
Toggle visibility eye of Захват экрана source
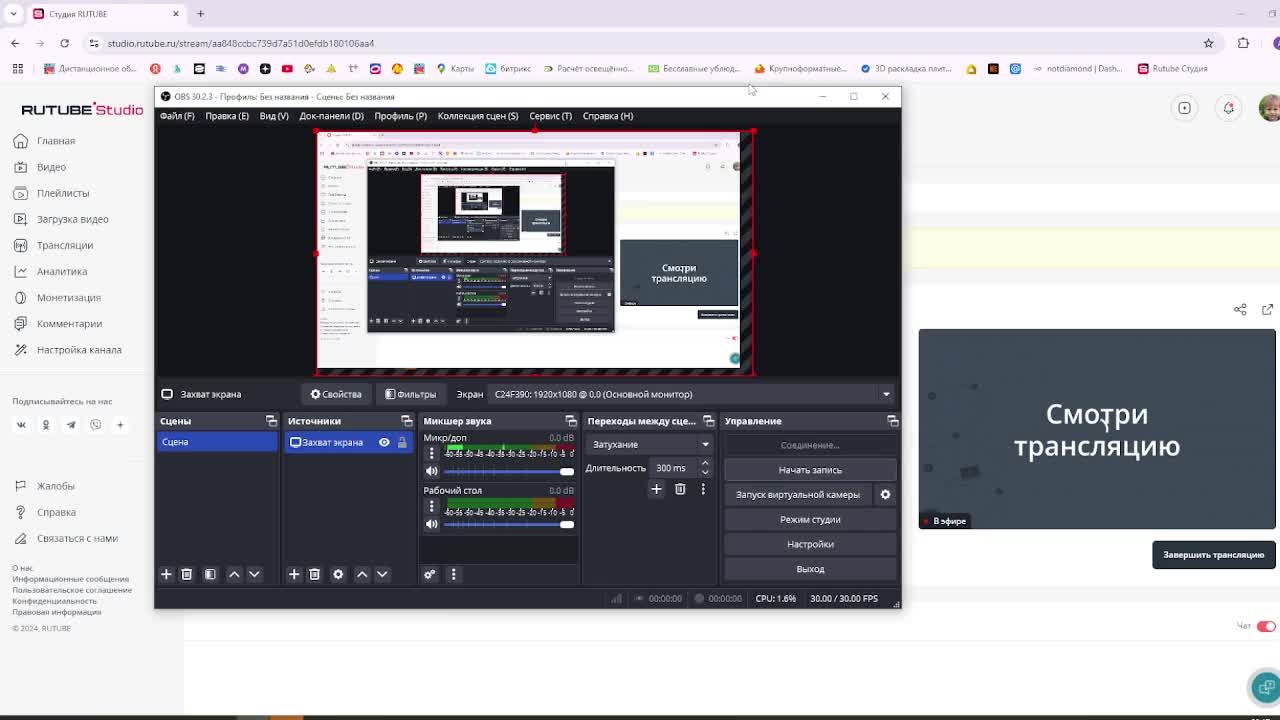pyautogui.click(x=384, y=442)
